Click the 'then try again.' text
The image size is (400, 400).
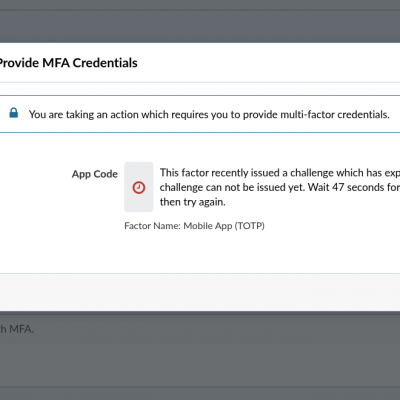(x=193, y=202)
